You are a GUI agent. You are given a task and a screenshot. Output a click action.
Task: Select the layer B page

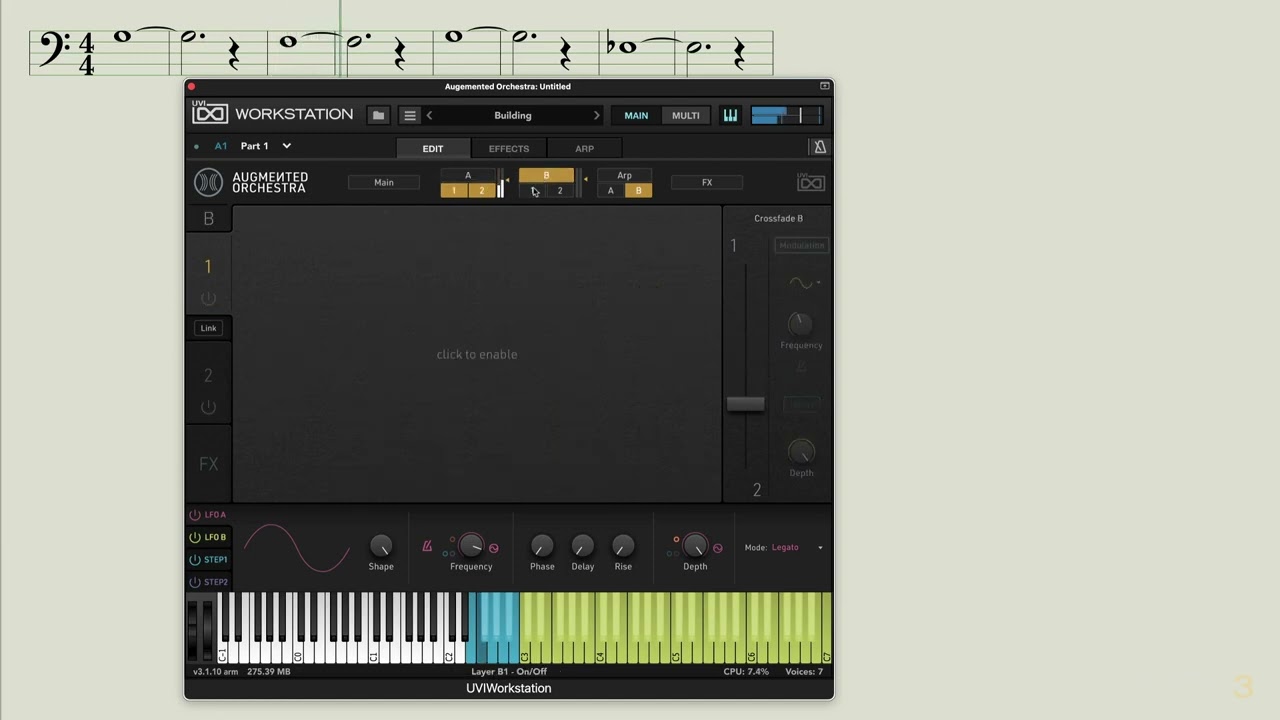tap(546, 175)
